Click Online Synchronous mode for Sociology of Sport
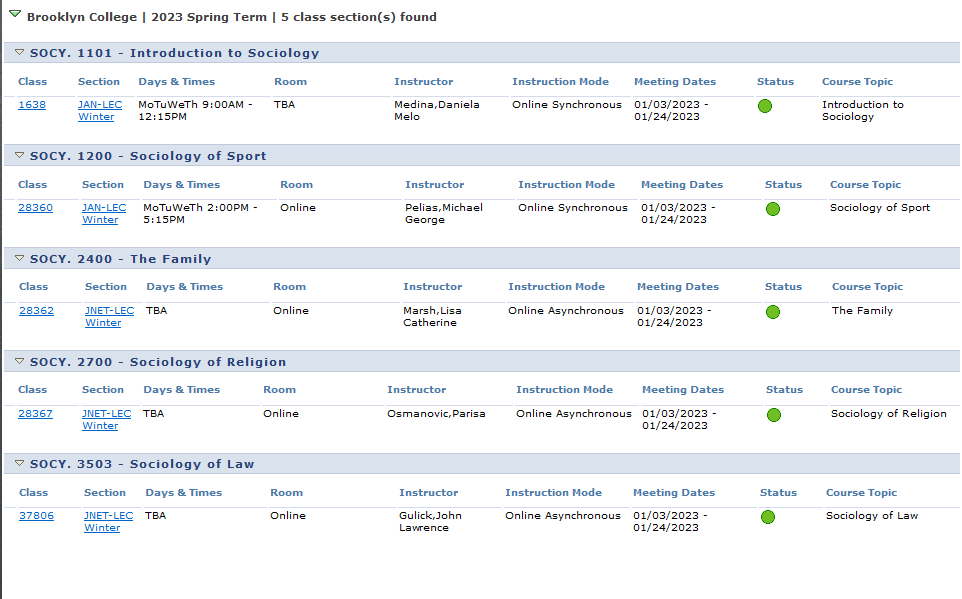Viewport: 962px width, 599px height. [573, 208]
